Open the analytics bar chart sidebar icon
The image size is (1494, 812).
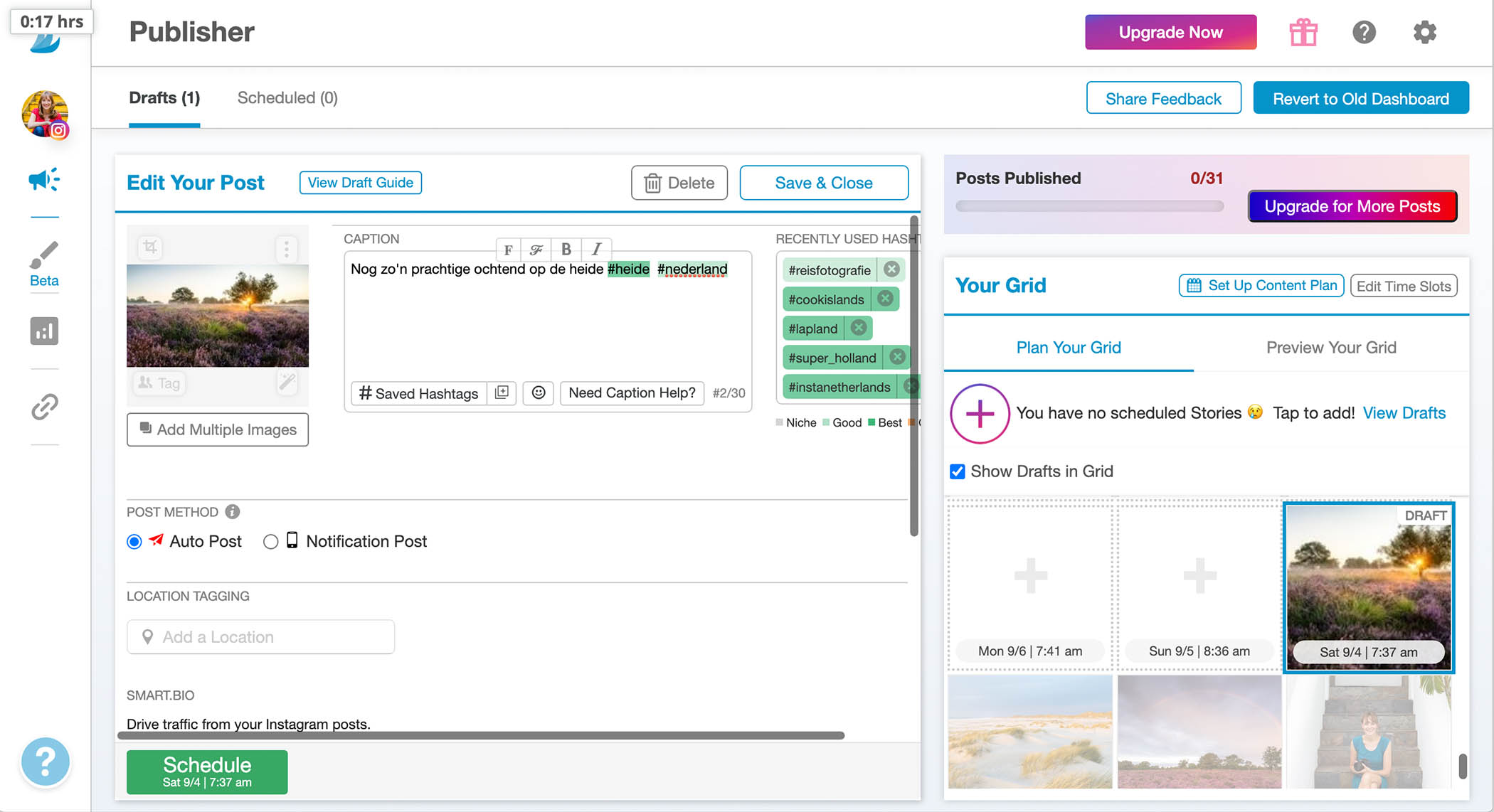tap(44, 331)
